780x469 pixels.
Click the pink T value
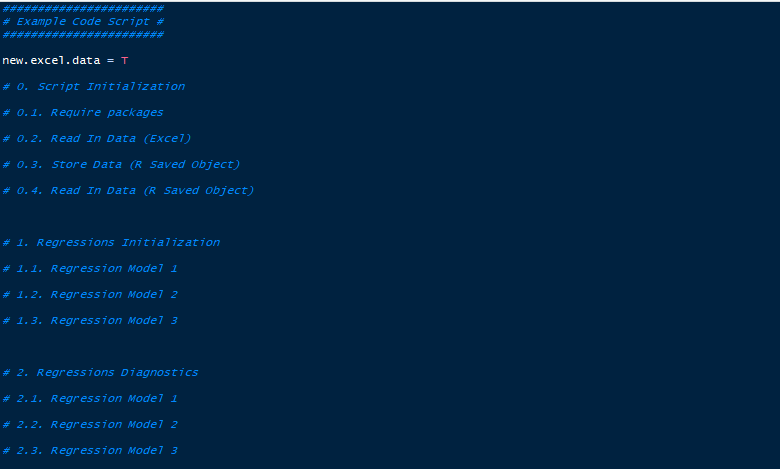tap(124, 61)
